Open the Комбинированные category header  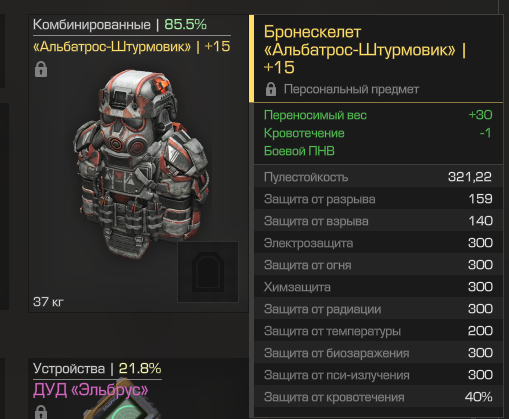coord(92,25)
